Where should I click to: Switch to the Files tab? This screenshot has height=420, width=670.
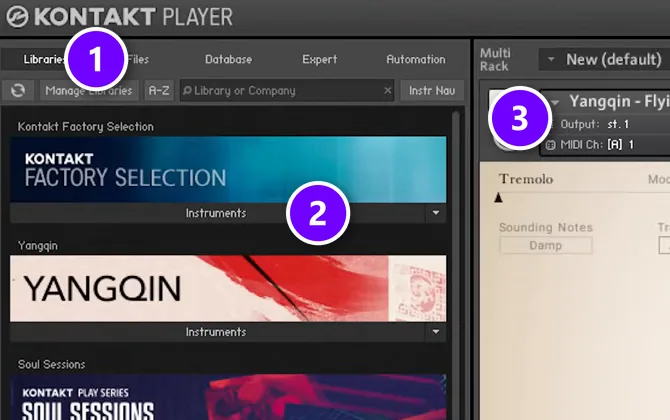[138, 59]
